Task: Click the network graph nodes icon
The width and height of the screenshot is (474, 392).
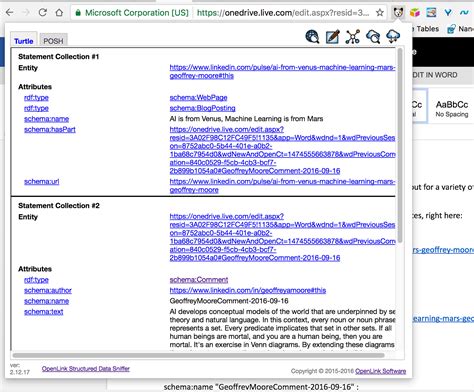Action: click(353, 37)
